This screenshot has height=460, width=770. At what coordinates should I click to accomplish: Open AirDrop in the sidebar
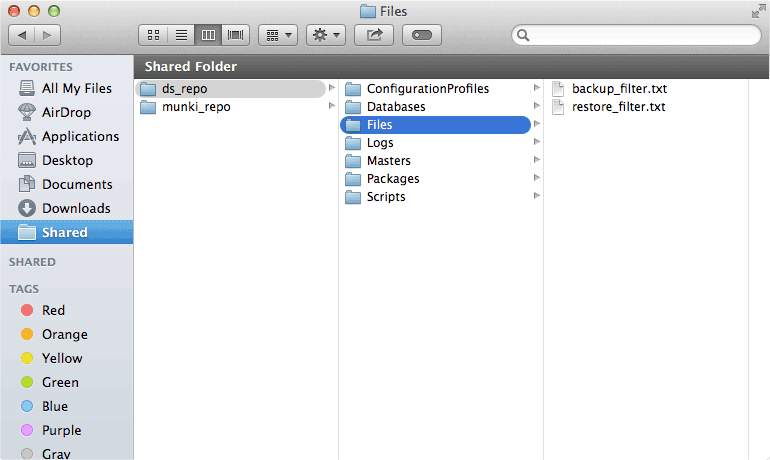tap(66, 112)
